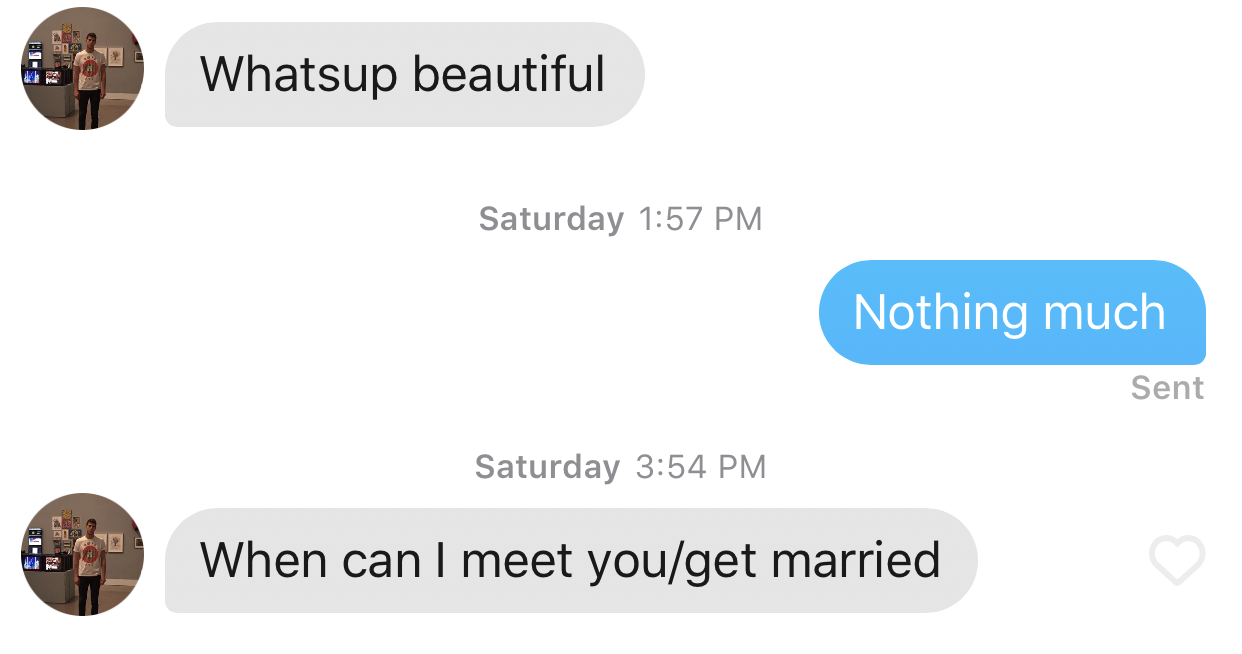Click the "Saturday 1:57 PM" timestamp
The height and width of the screenshot is (654, 1242).
pyautogui.click(x=620, y=219)
